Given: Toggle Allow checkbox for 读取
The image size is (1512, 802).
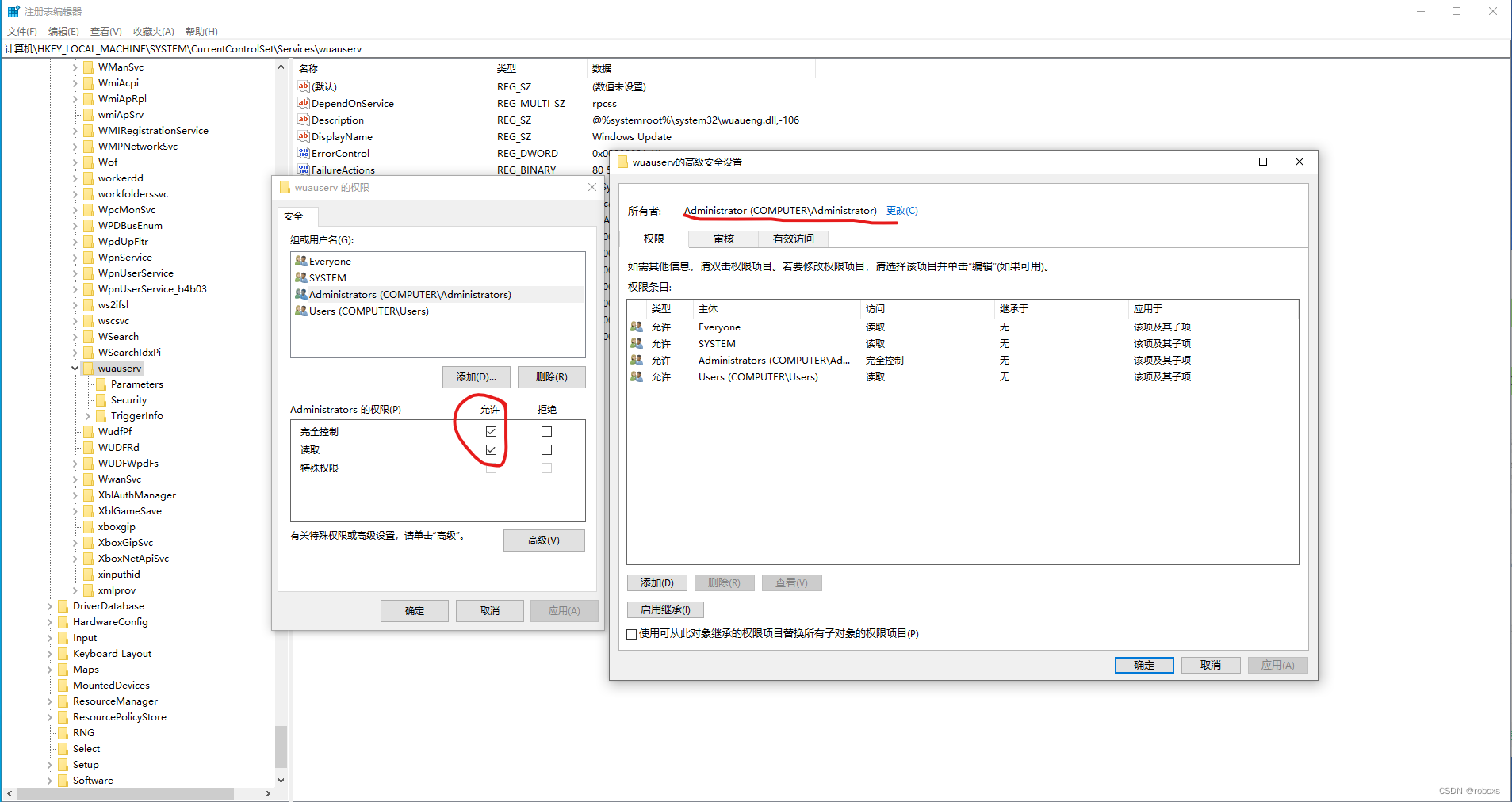Looking at the screenshot, I should [x=491, y=449].
